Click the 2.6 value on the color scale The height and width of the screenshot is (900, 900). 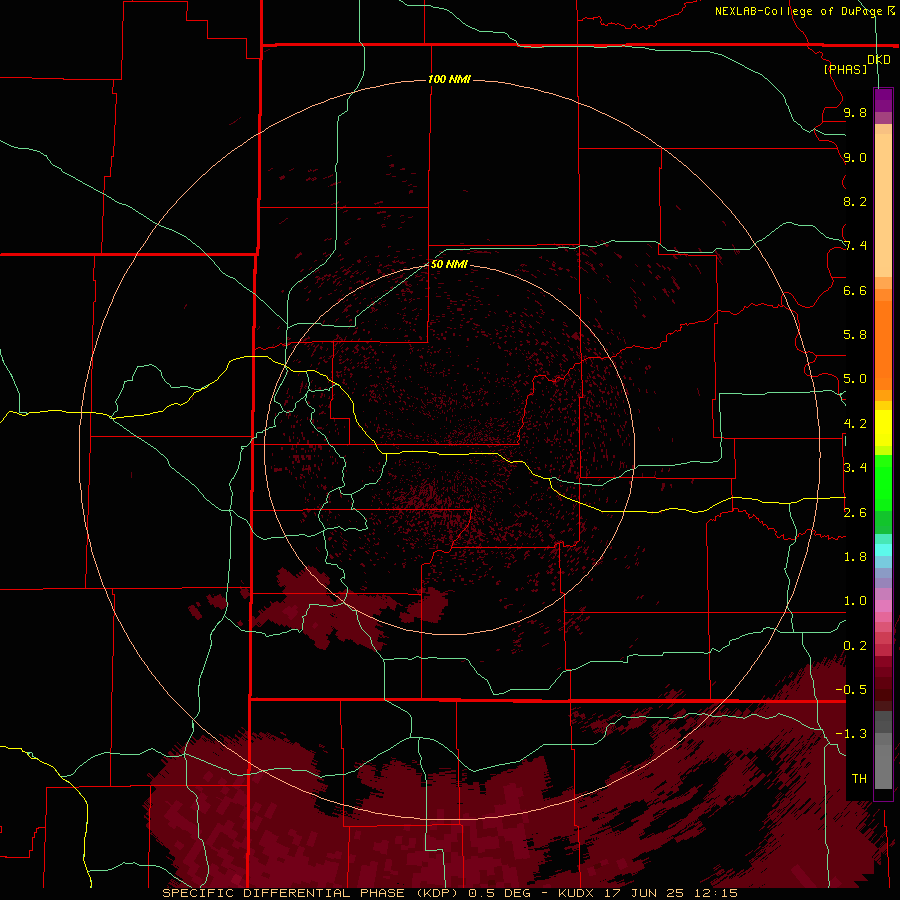(855, 513)
